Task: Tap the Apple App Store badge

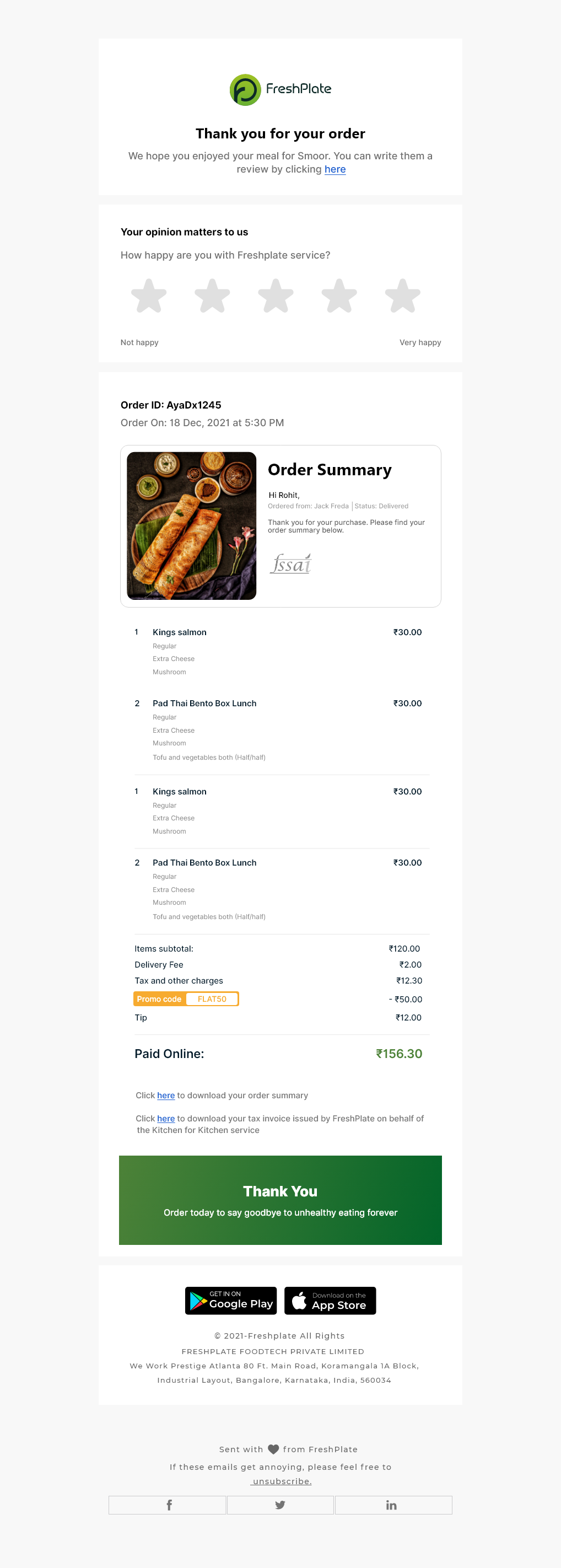Action: pos(330,1301)
